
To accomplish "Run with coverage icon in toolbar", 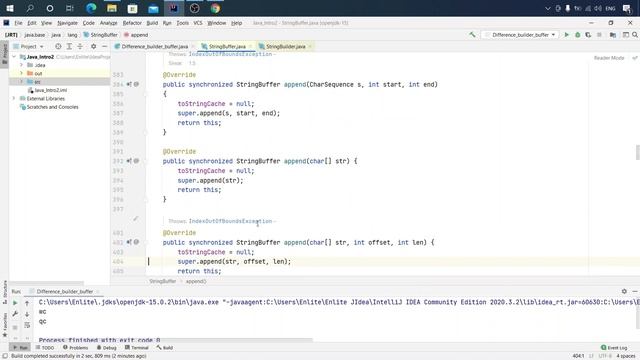I will tap(588, 35).
